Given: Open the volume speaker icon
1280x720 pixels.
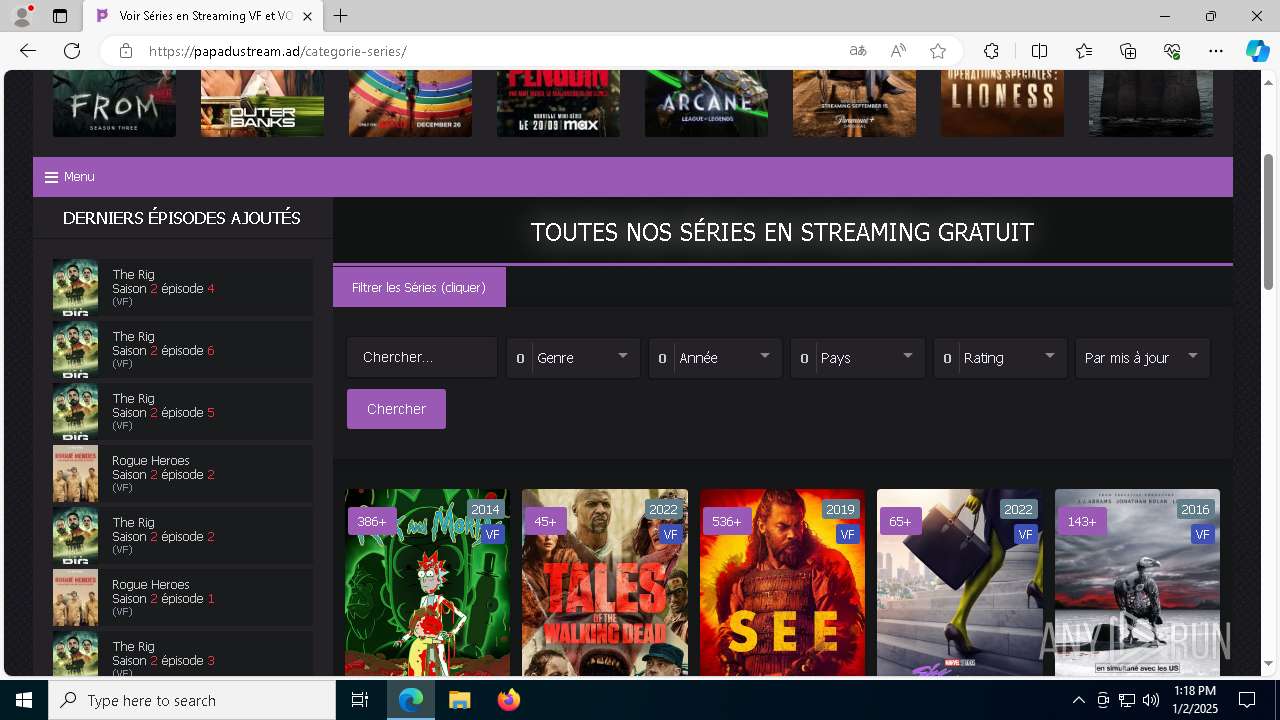Looking at the screenshot, I should point(1151,700).
